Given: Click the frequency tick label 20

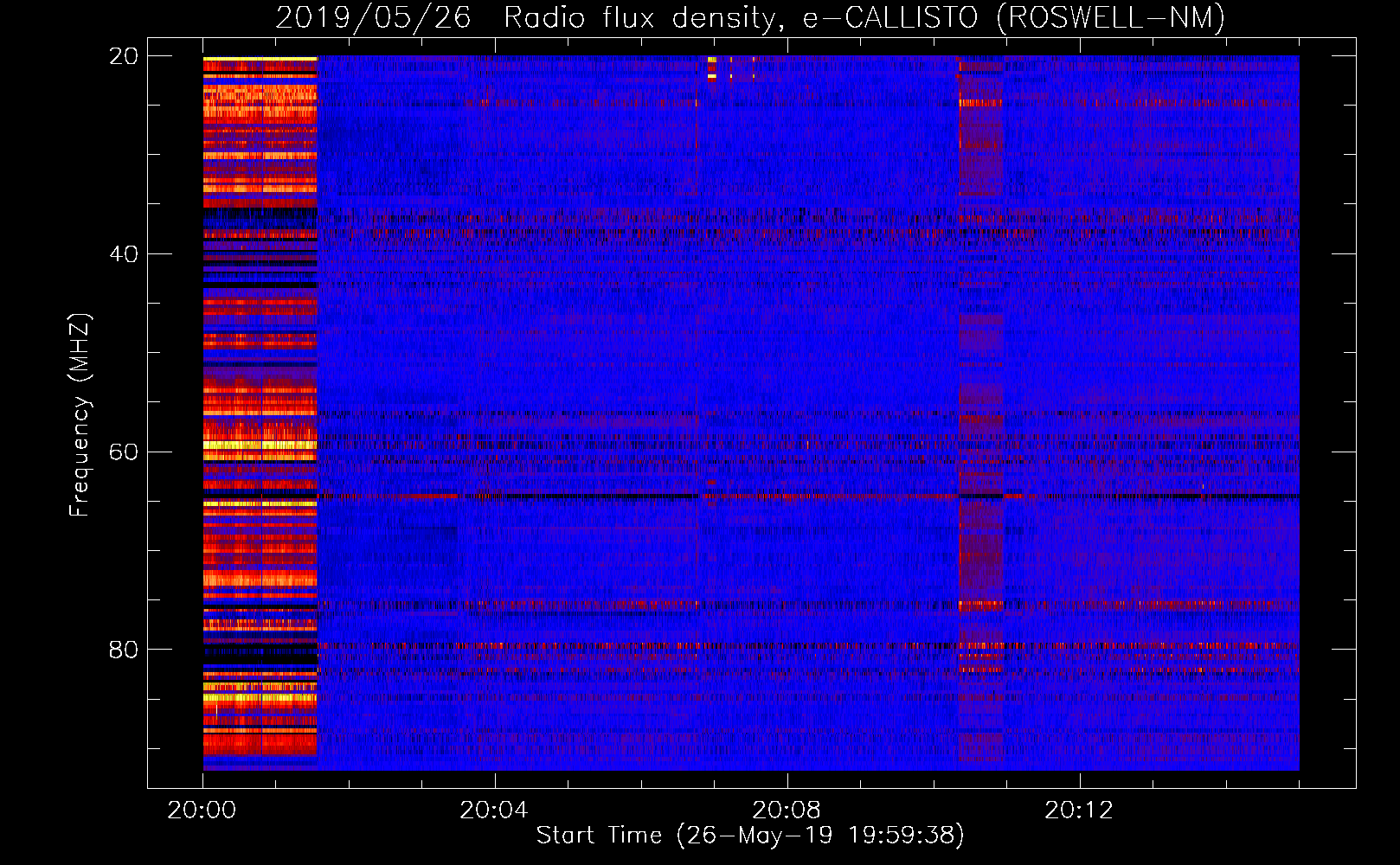Looking at the screenshot, I should click(x=124, y=56).
